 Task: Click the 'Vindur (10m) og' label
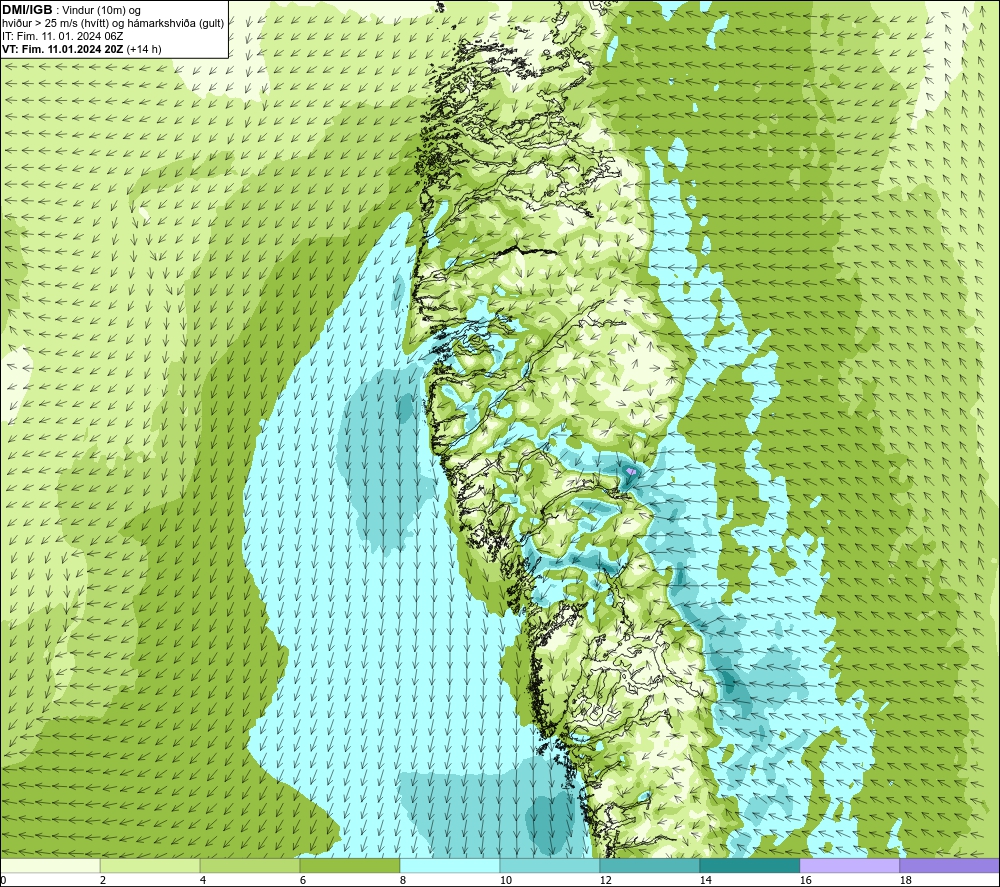click(x=103, y=10)
